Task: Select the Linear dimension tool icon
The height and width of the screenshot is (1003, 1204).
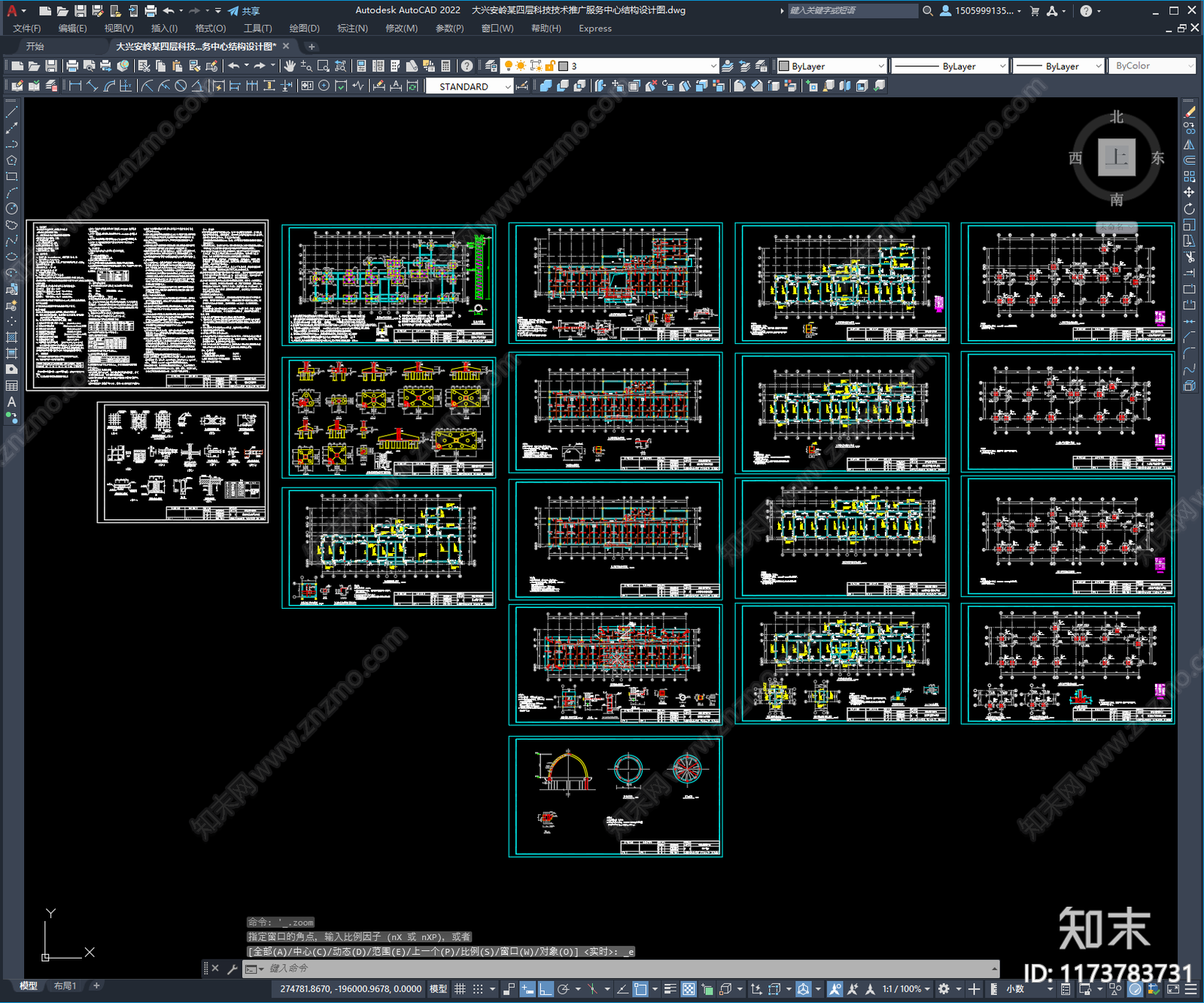Action: click(75, 86)
